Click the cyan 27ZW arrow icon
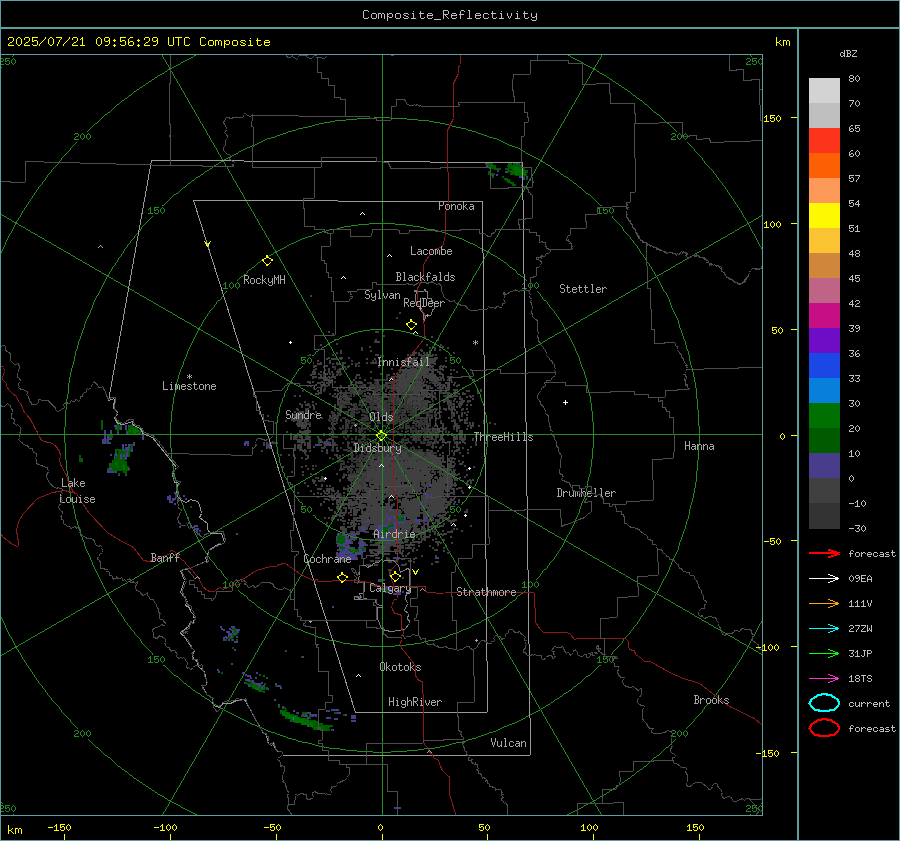 point(824,629)
